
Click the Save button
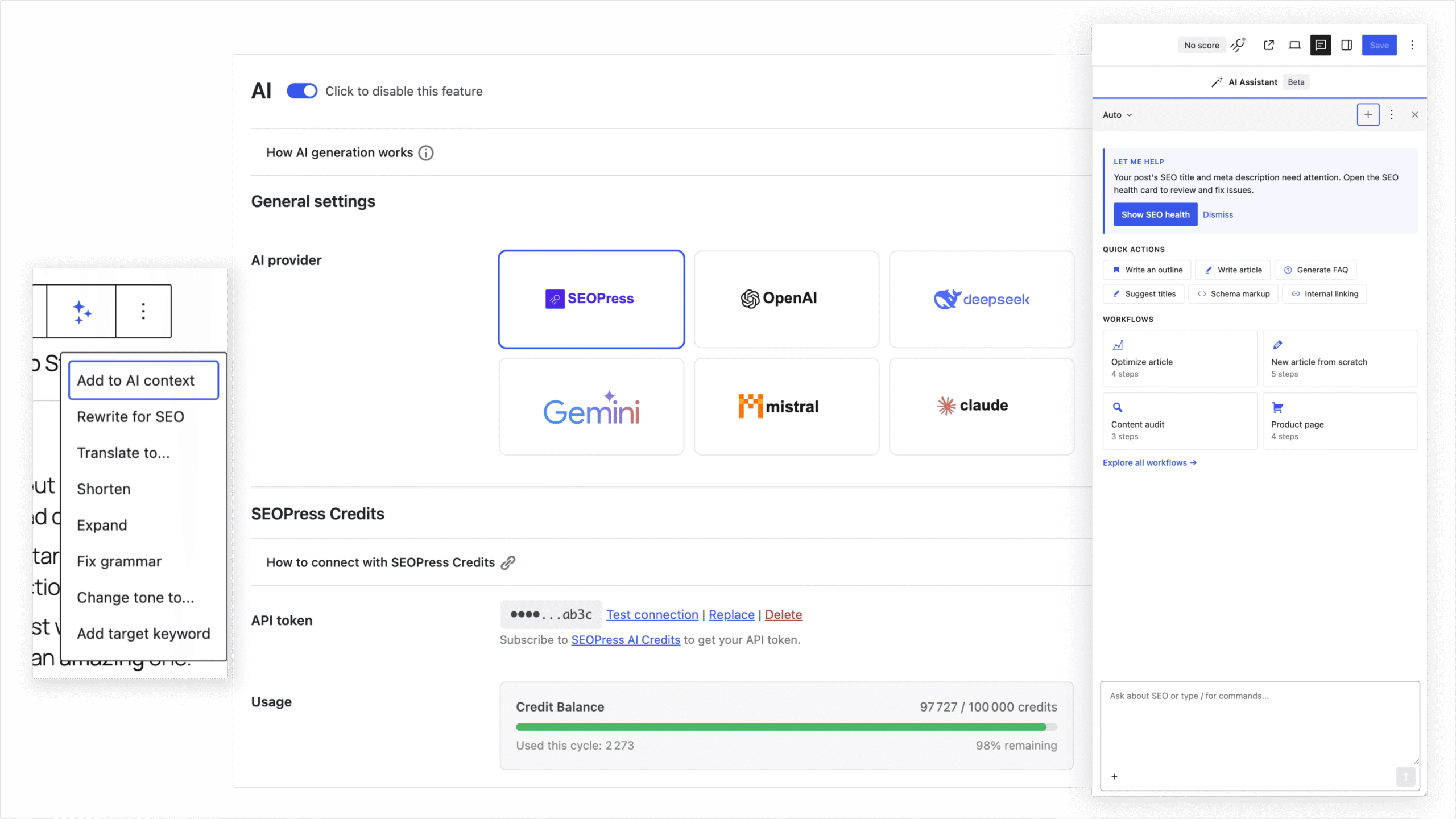tap(1379, 45)
